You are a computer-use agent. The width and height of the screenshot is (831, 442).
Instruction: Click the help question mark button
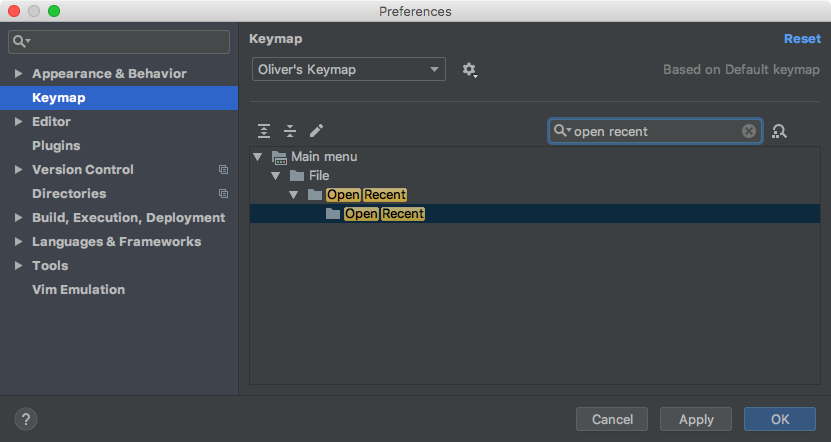pyautogui.click(x=26, y=419)
